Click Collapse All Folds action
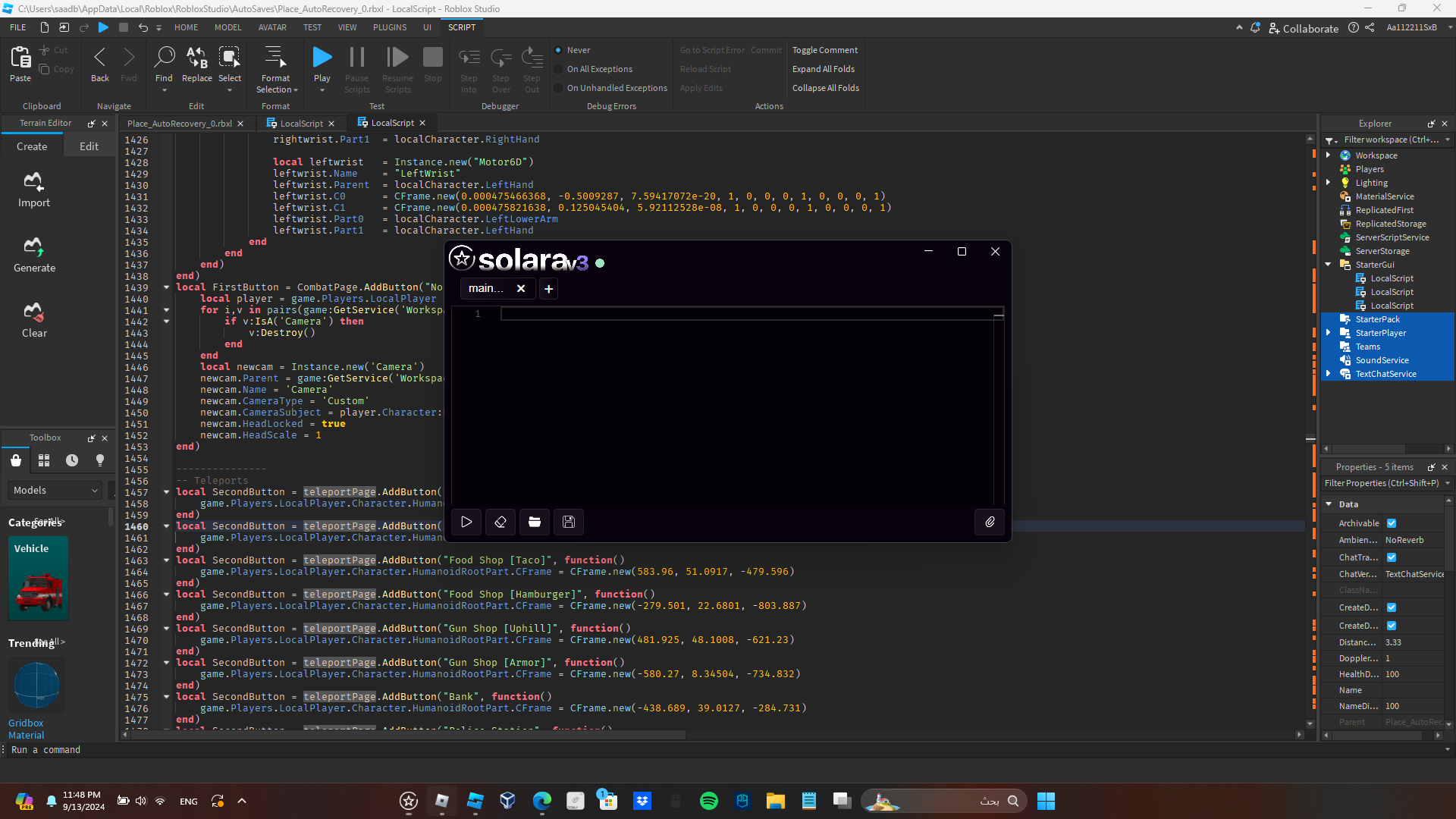Image resolution: width=1456 pixels, height=819 pixels. click(x=826, y=88)
